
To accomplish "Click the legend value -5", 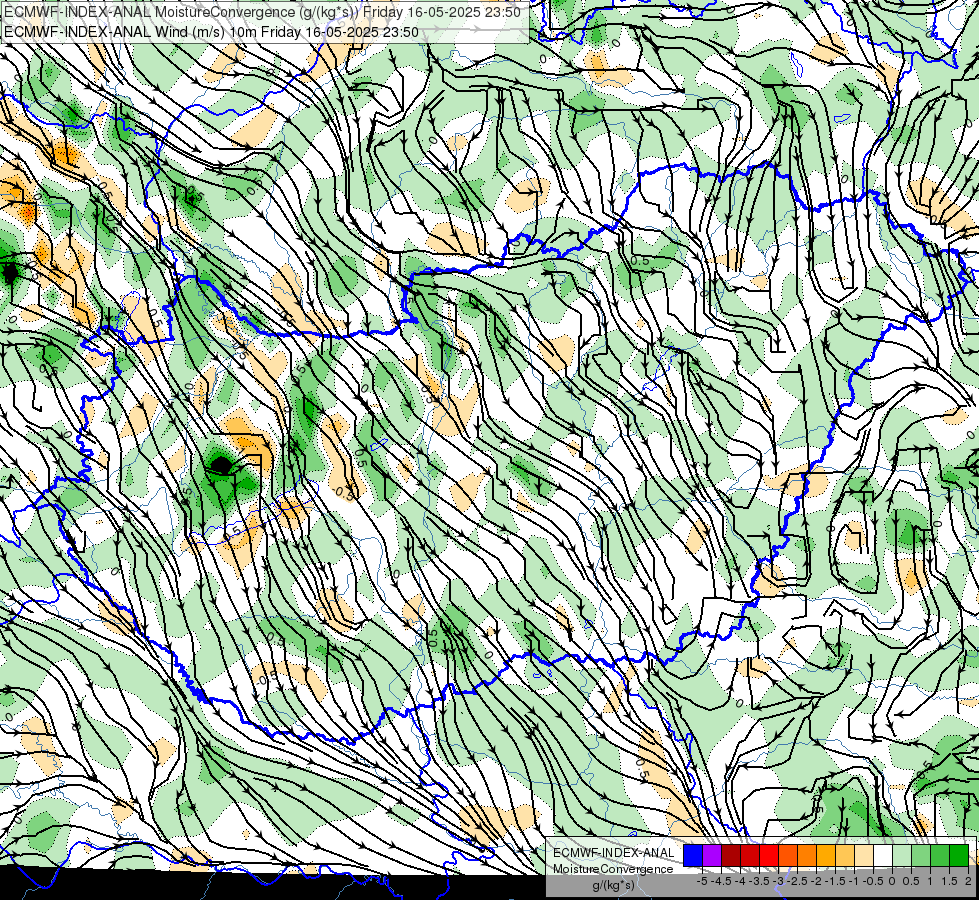I will coord(702,881).
